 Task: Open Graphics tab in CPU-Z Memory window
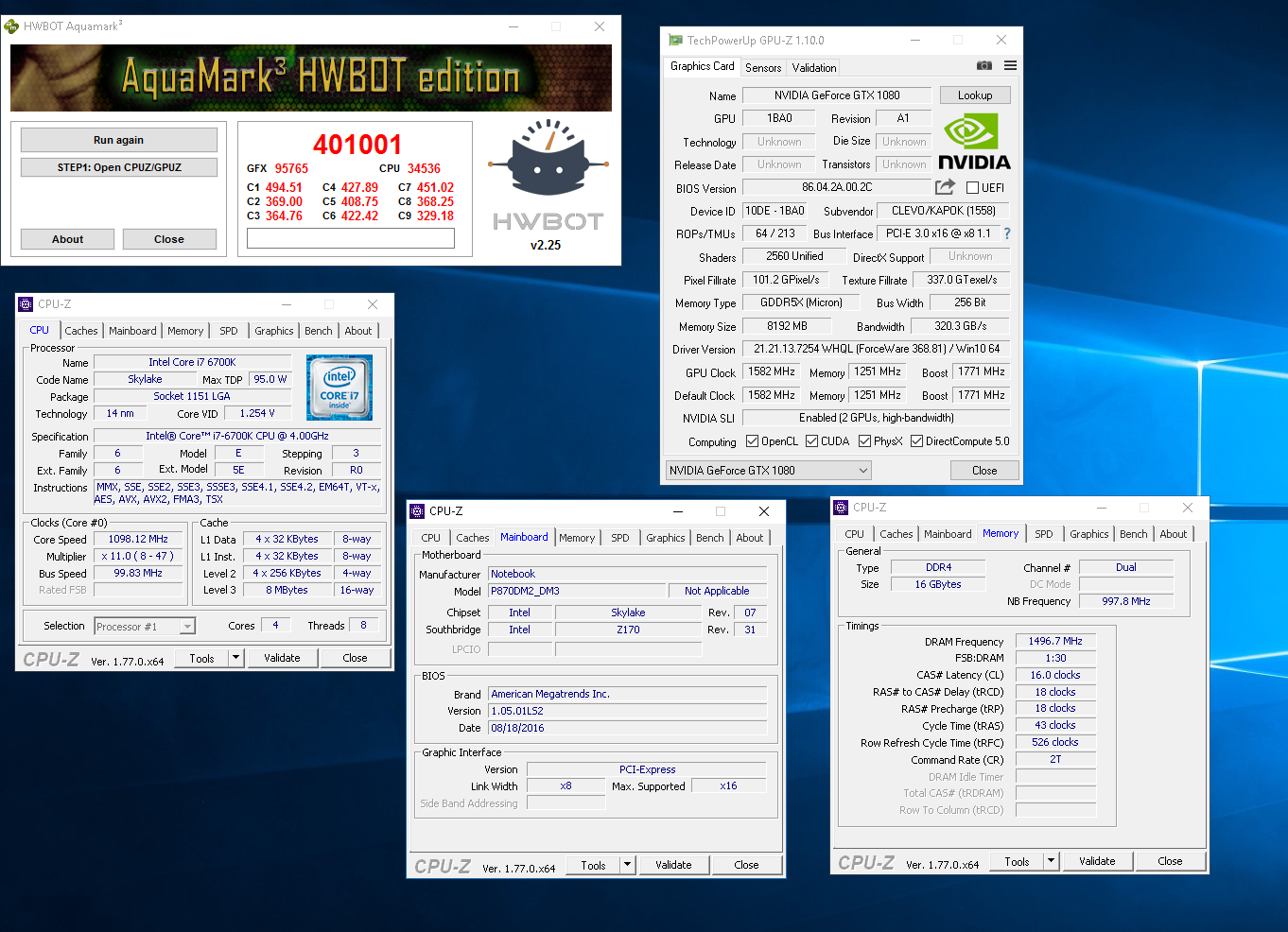[x=1089, y=534]
